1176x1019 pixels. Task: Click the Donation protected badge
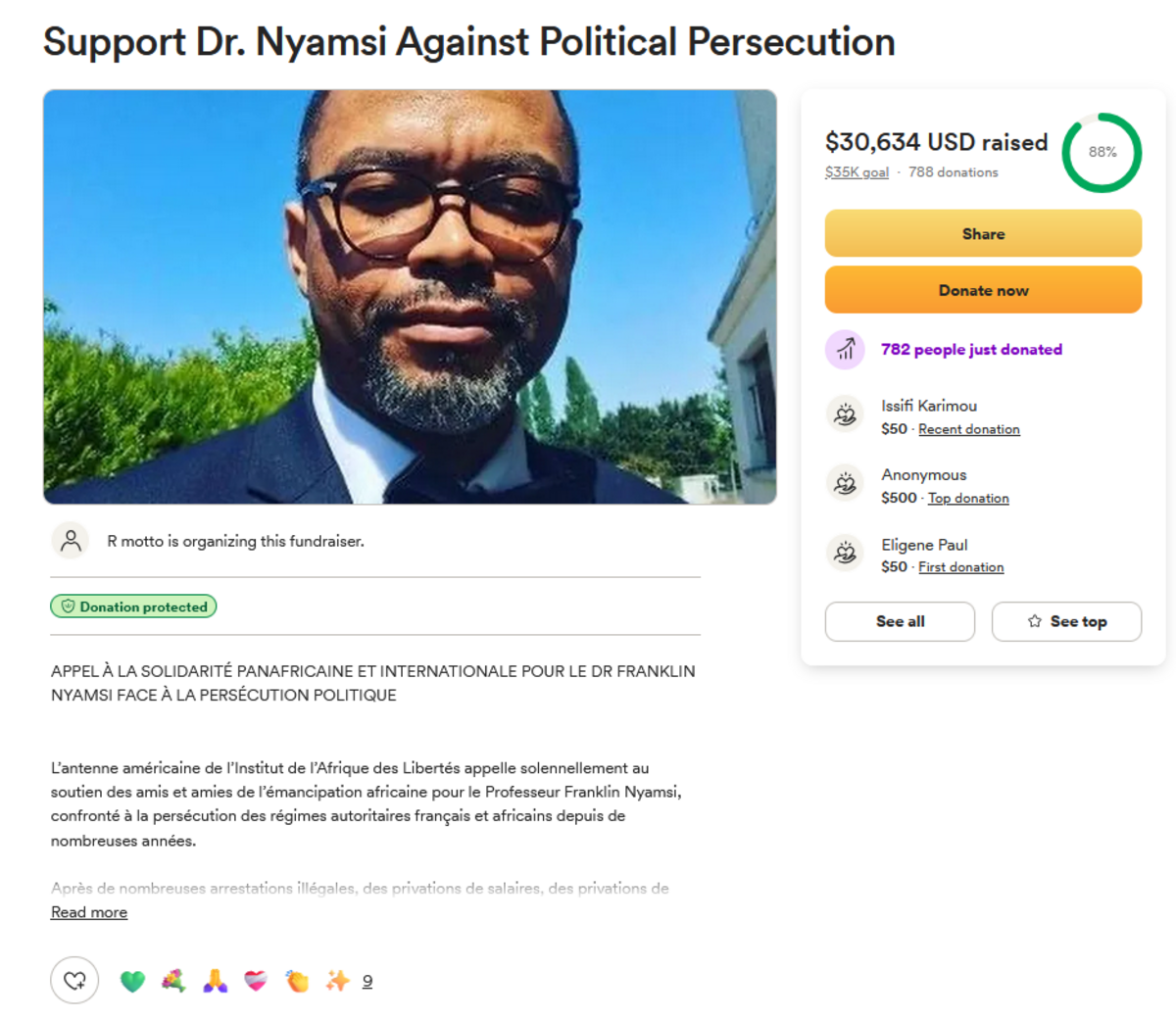pyautogui.click(x=133, y=607)
